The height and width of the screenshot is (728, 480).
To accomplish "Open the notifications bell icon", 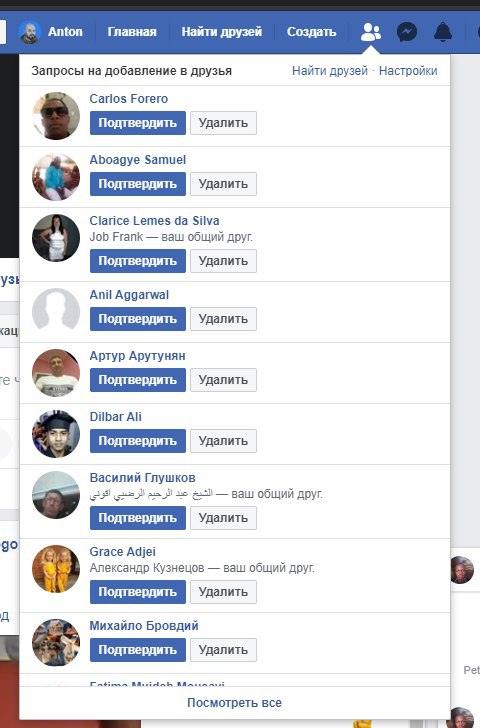I will pyautogui.click(x=443, y=32).
